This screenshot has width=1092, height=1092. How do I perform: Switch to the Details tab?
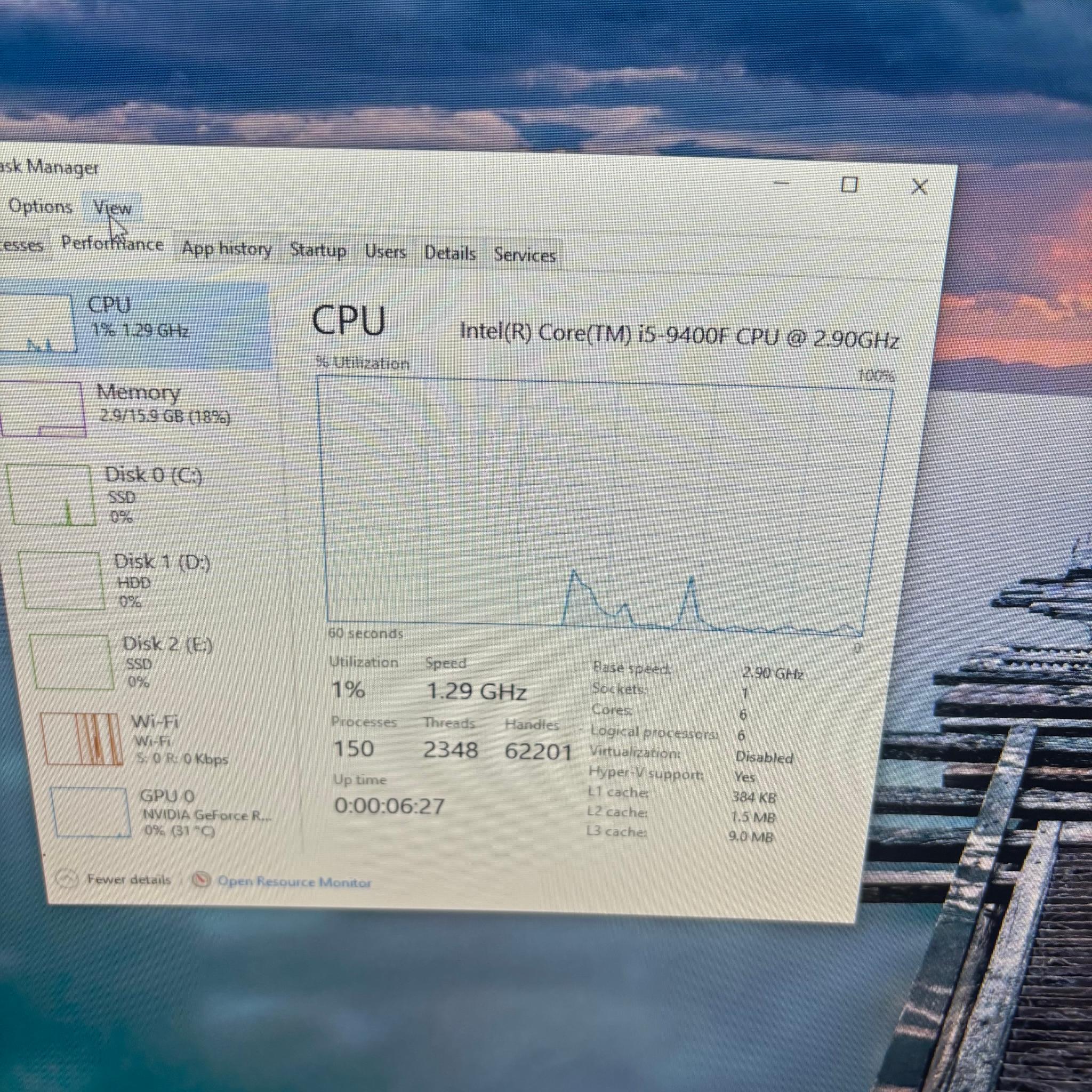point(450,253)
